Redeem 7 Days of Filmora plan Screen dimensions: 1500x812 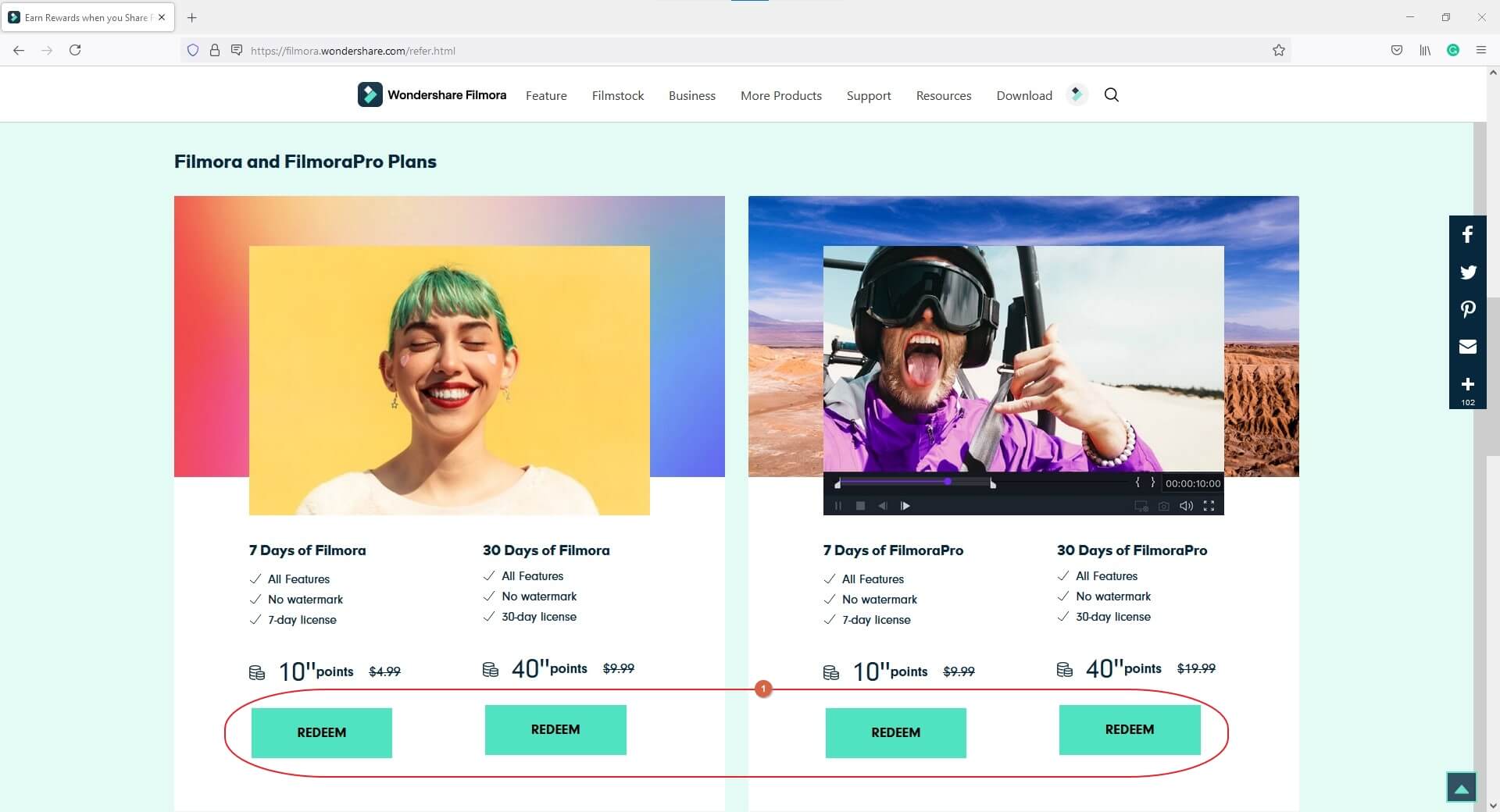321,732
